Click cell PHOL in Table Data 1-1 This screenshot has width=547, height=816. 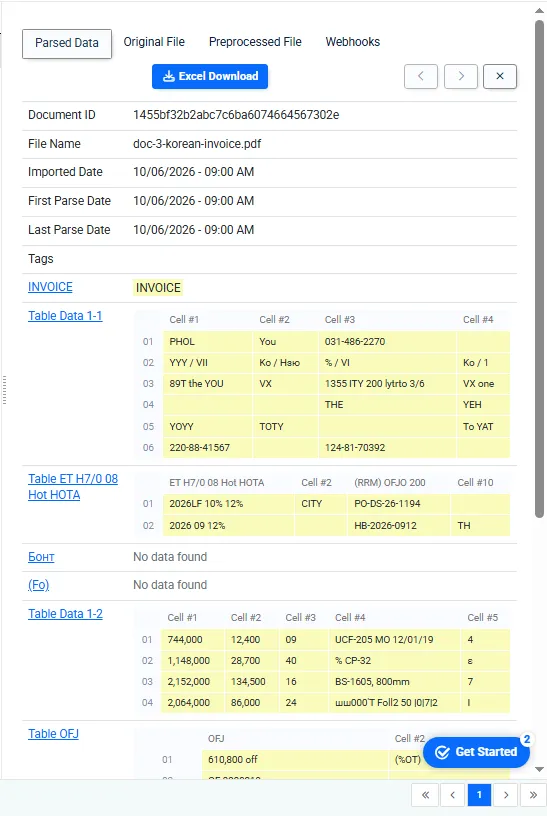208,341
